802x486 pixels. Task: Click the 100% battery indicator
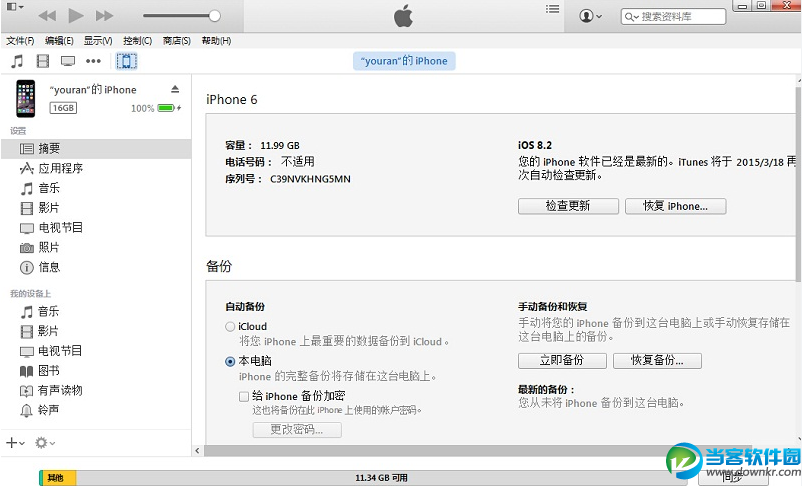click(x=156, y=108)
